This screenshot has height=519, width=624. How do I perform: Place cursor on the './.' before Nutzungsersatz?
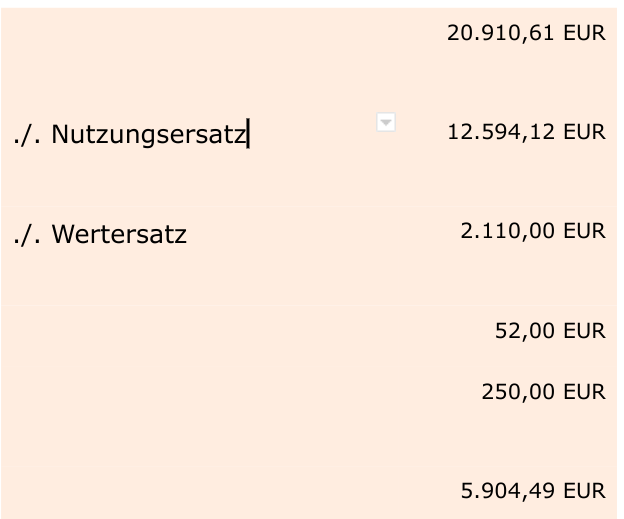pyautogui.click(x=27, y=134)
